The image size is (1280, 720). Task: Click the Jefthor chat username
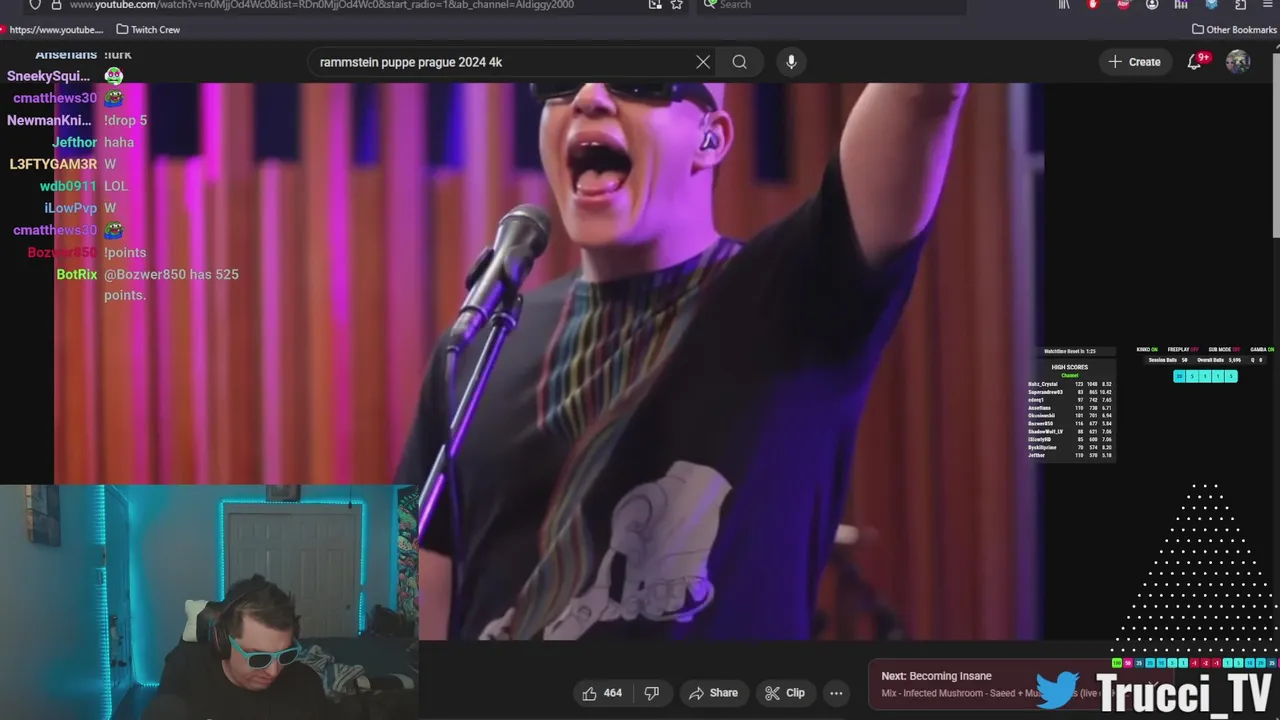[74, 142]
